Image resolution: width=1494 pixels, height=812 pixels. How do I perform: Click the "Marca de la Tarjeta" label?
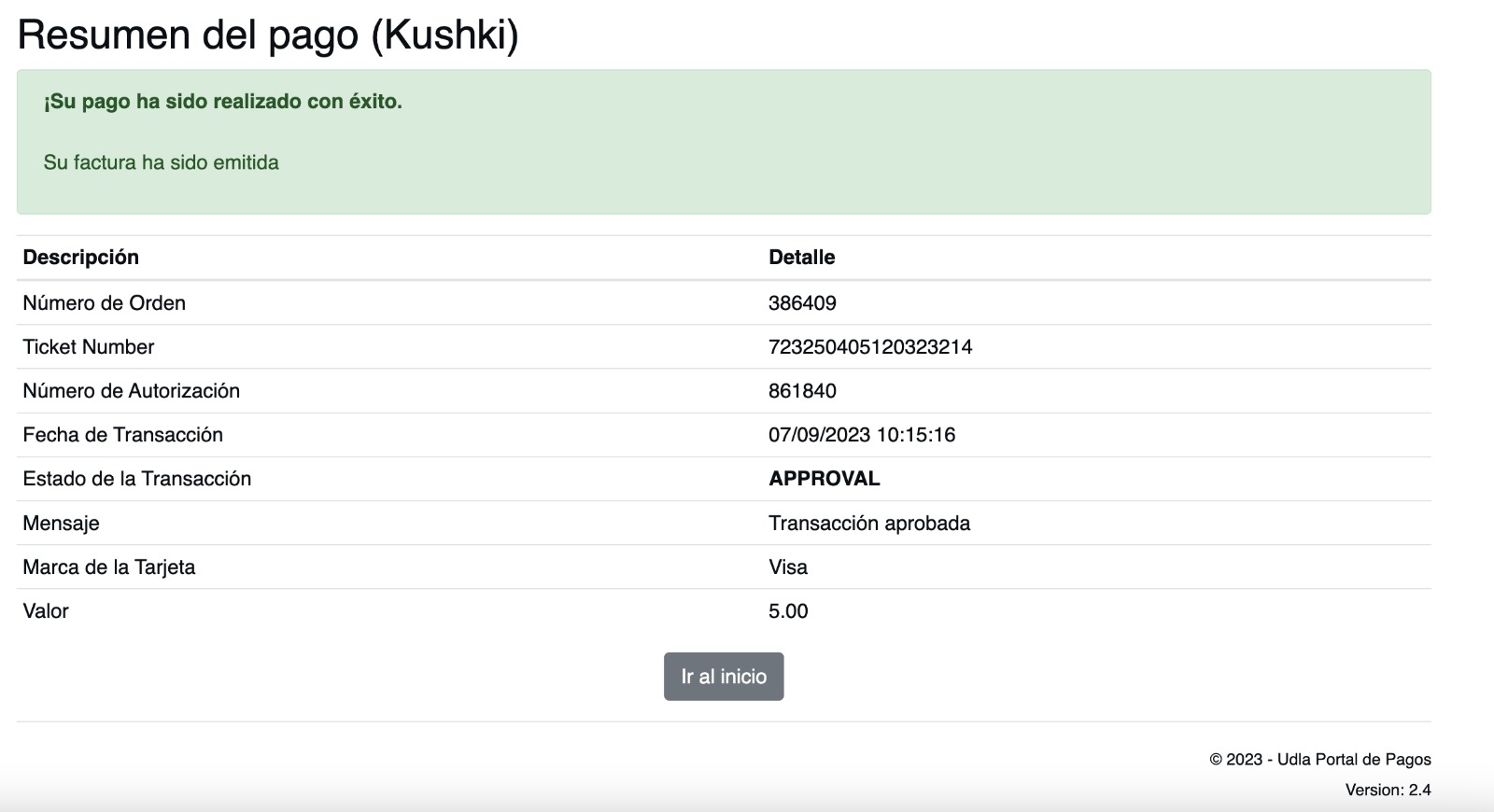coord(109,567)
